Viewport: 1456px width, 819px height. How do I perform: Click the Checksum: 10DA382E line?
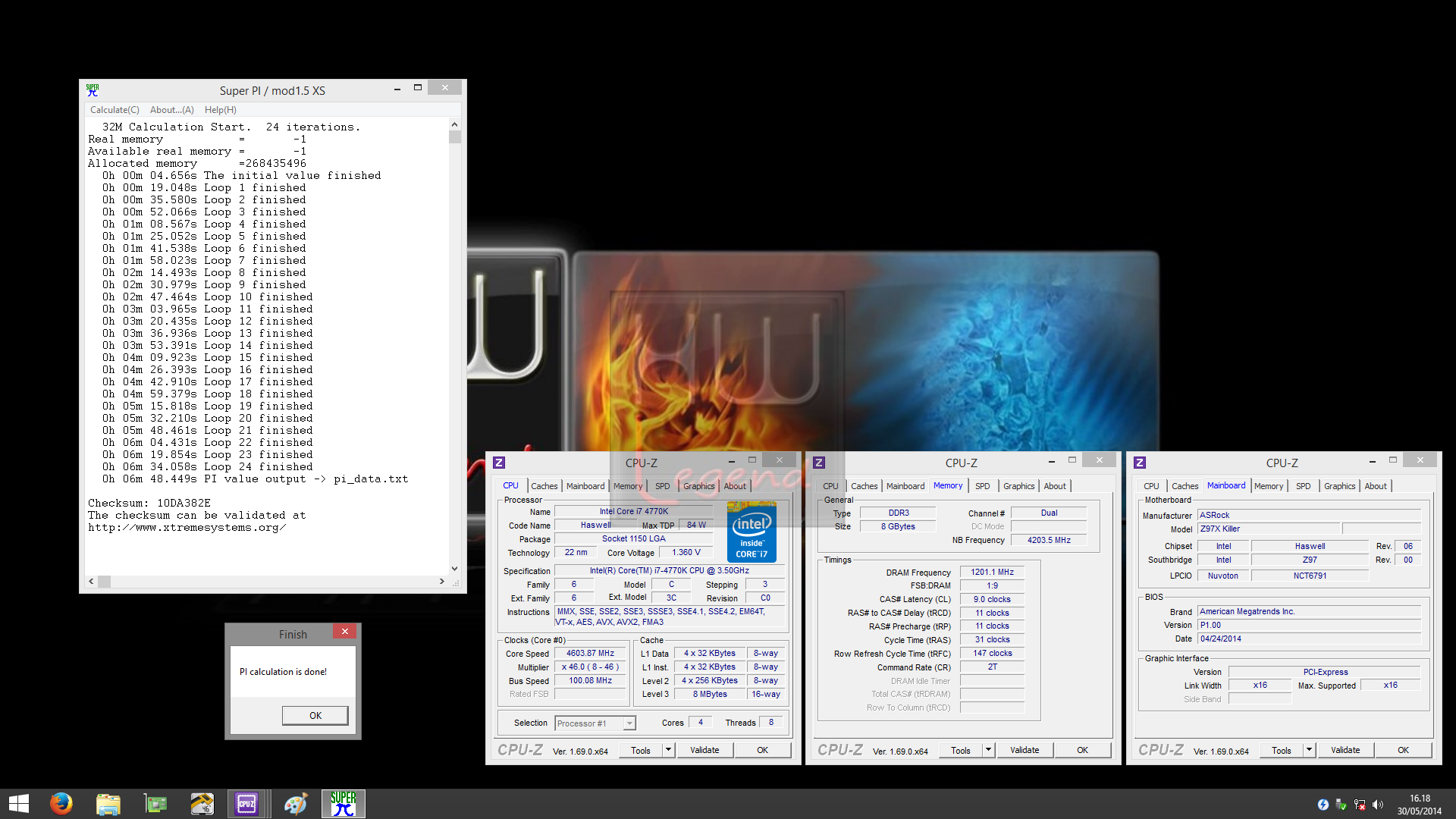[149, 504]
